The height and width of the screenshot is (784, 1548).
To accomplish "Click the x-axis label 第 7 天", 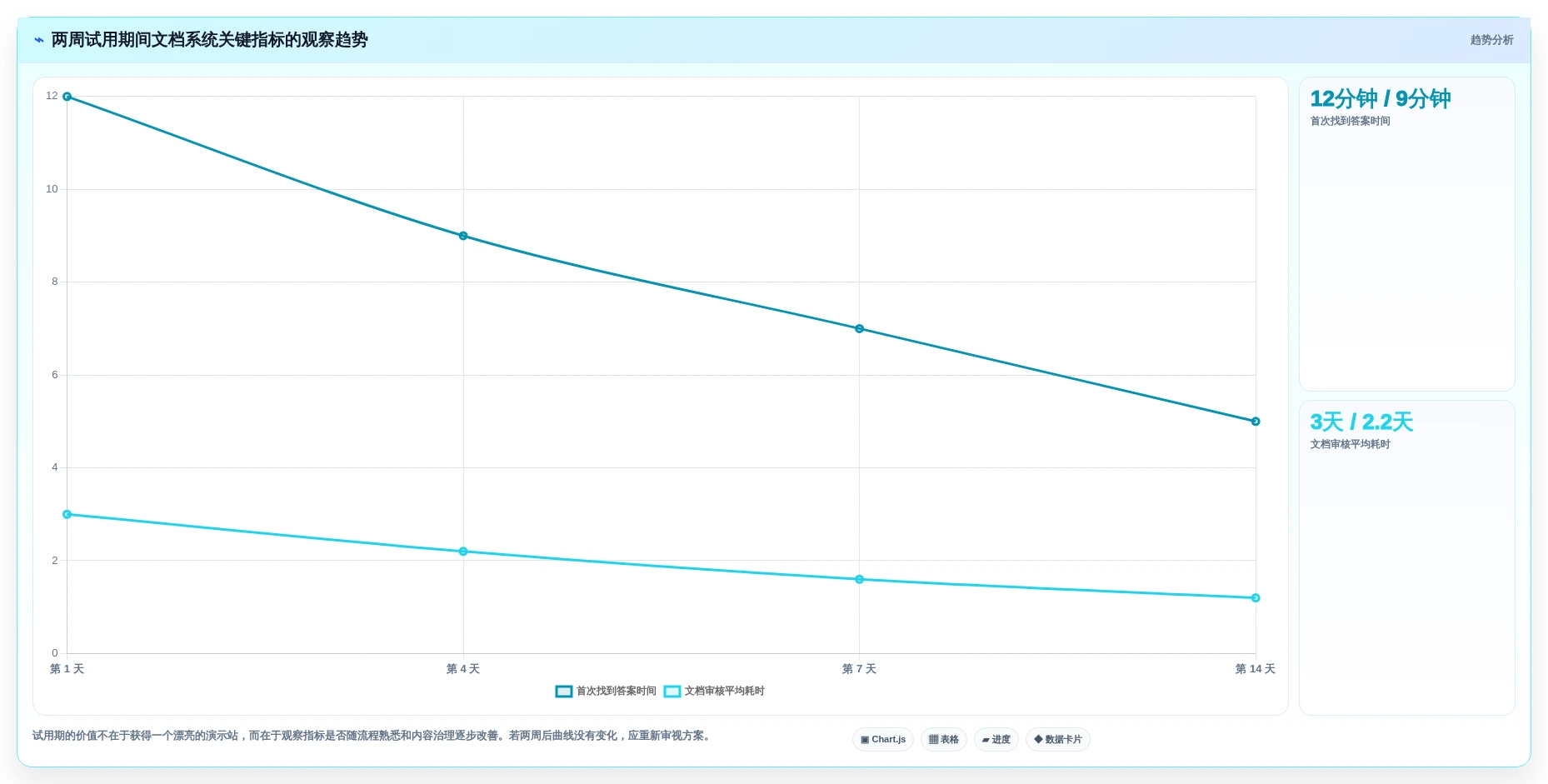I will (859, 669).
